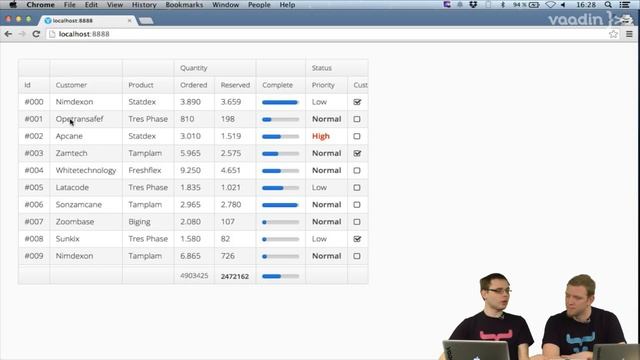Open the Edit menu
This screenshot has height=360, width=640.
(x=91, y=5)
